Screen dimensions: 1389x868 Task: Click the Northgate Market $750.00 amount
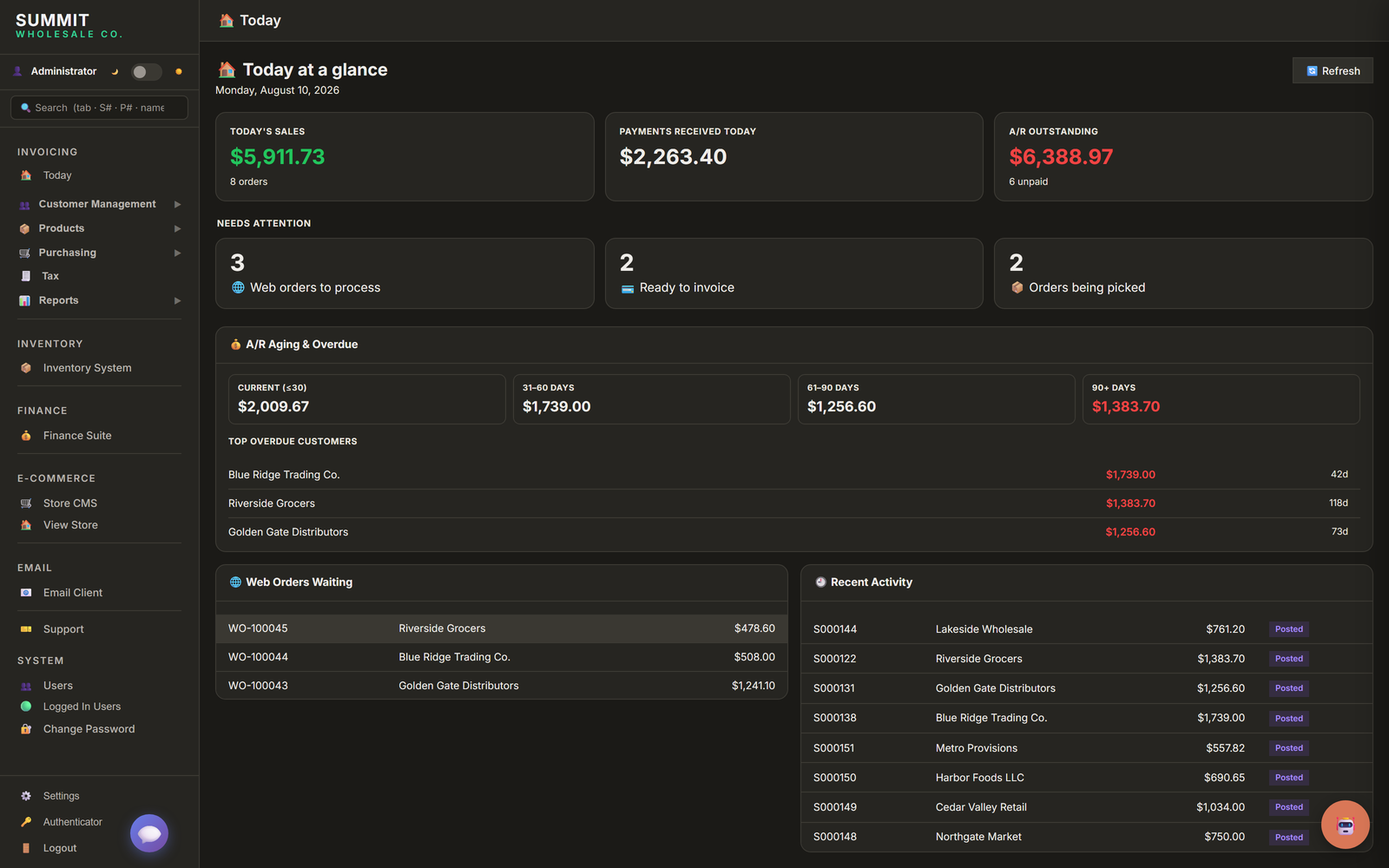click(1224, 837)
